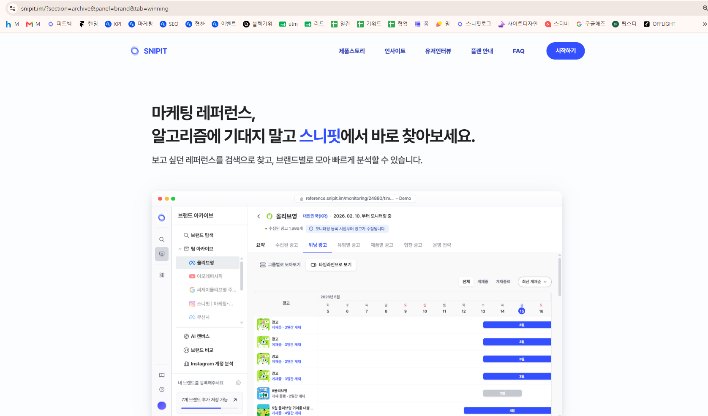Screen dimensions: 708x416
Task: Click the demo panel vertical scrollbar
Action: [560, 276]
